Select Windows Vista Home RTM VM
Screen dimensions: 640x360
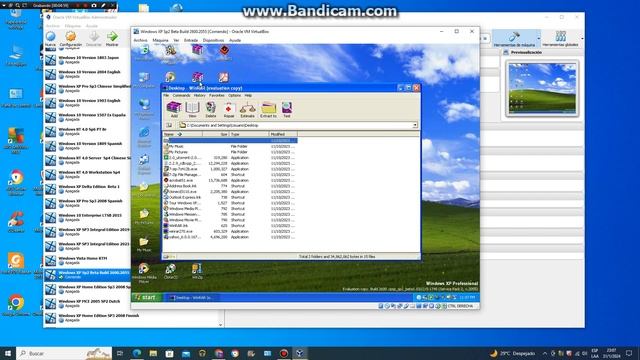[x=88, y=260]
